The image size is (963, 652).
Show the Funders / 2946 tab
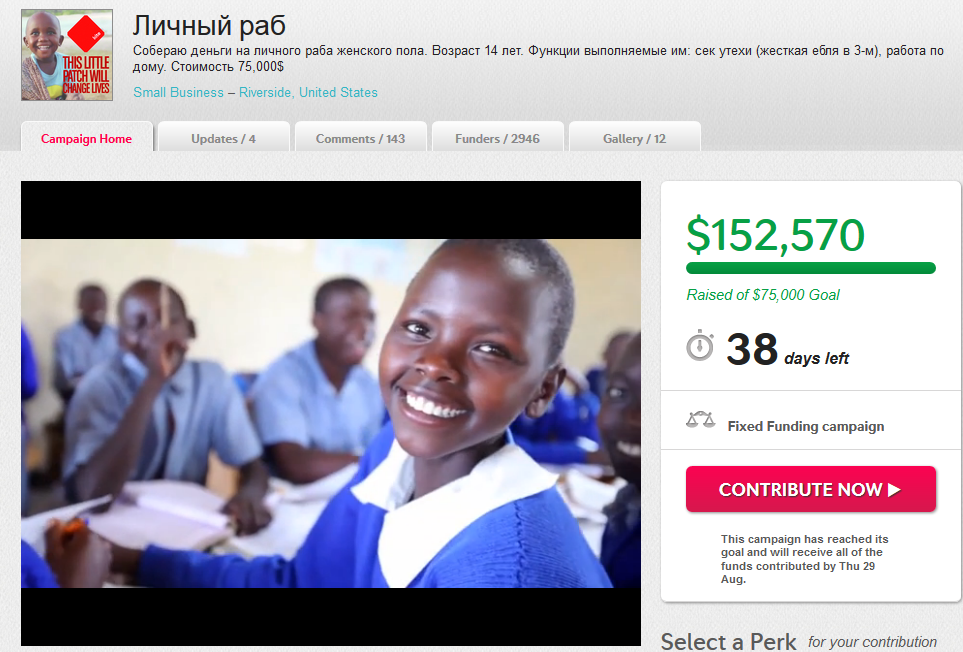pos(497,138)
